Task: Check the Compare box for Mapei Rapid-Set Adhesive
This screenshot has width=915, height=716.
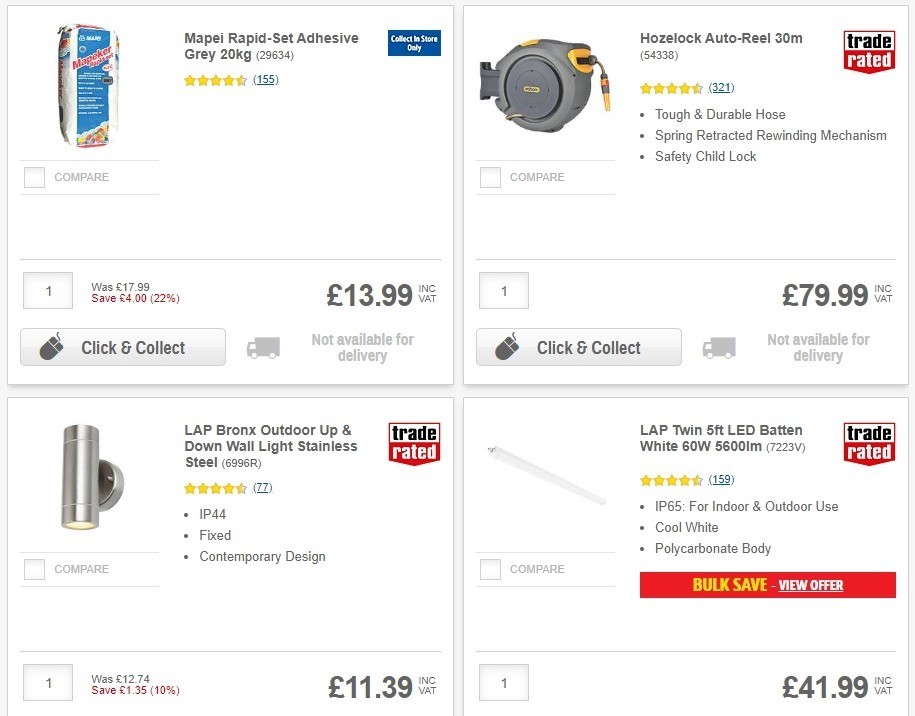Action: point(33,176)
